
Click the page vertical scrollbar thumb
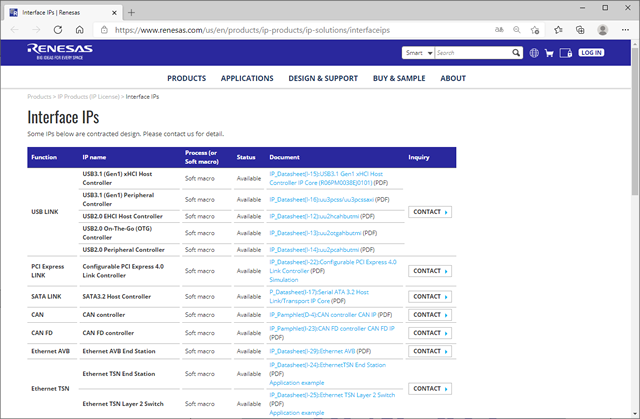(636, 122)
